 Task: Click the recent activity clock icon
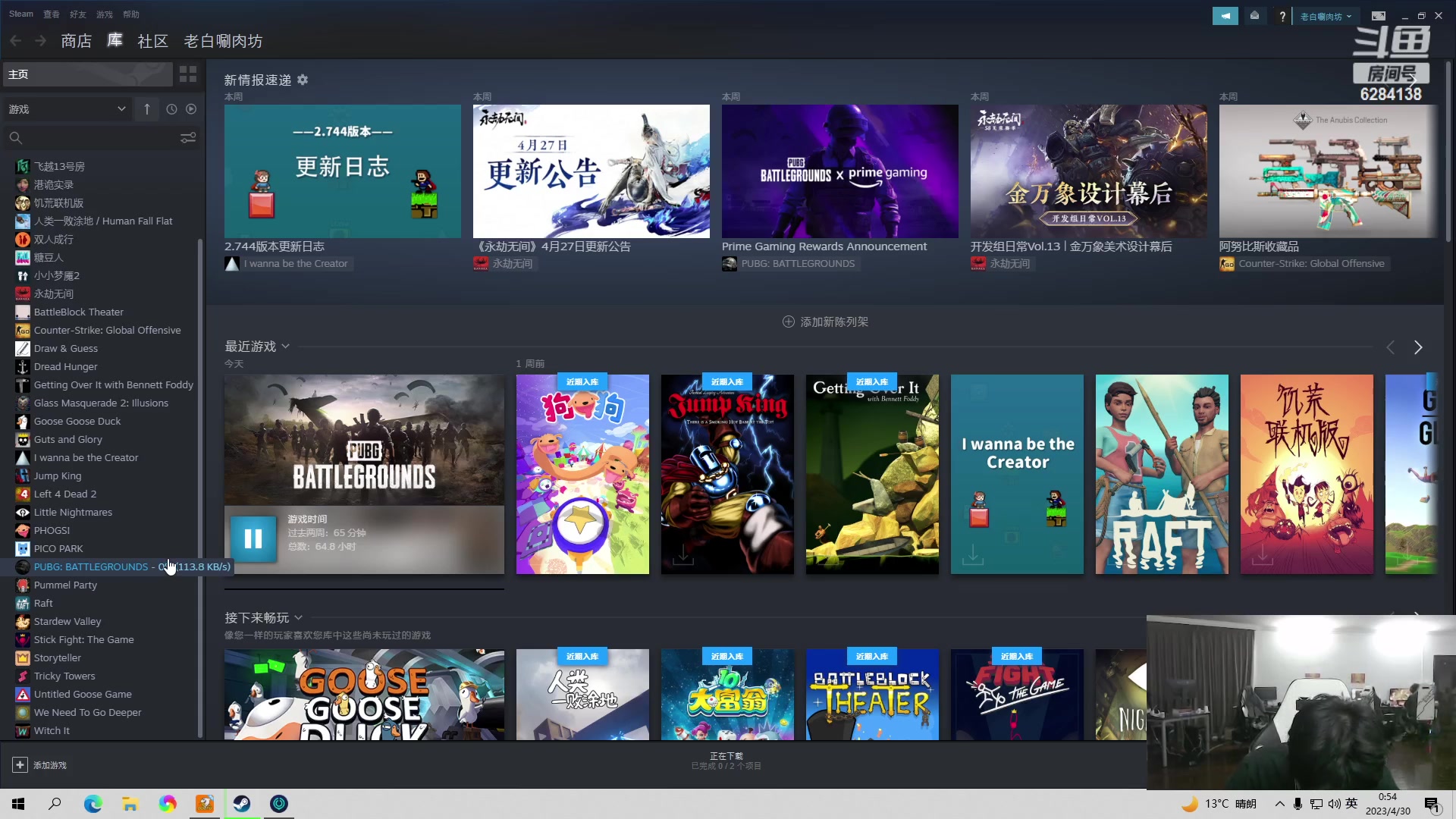coord(171,109)
